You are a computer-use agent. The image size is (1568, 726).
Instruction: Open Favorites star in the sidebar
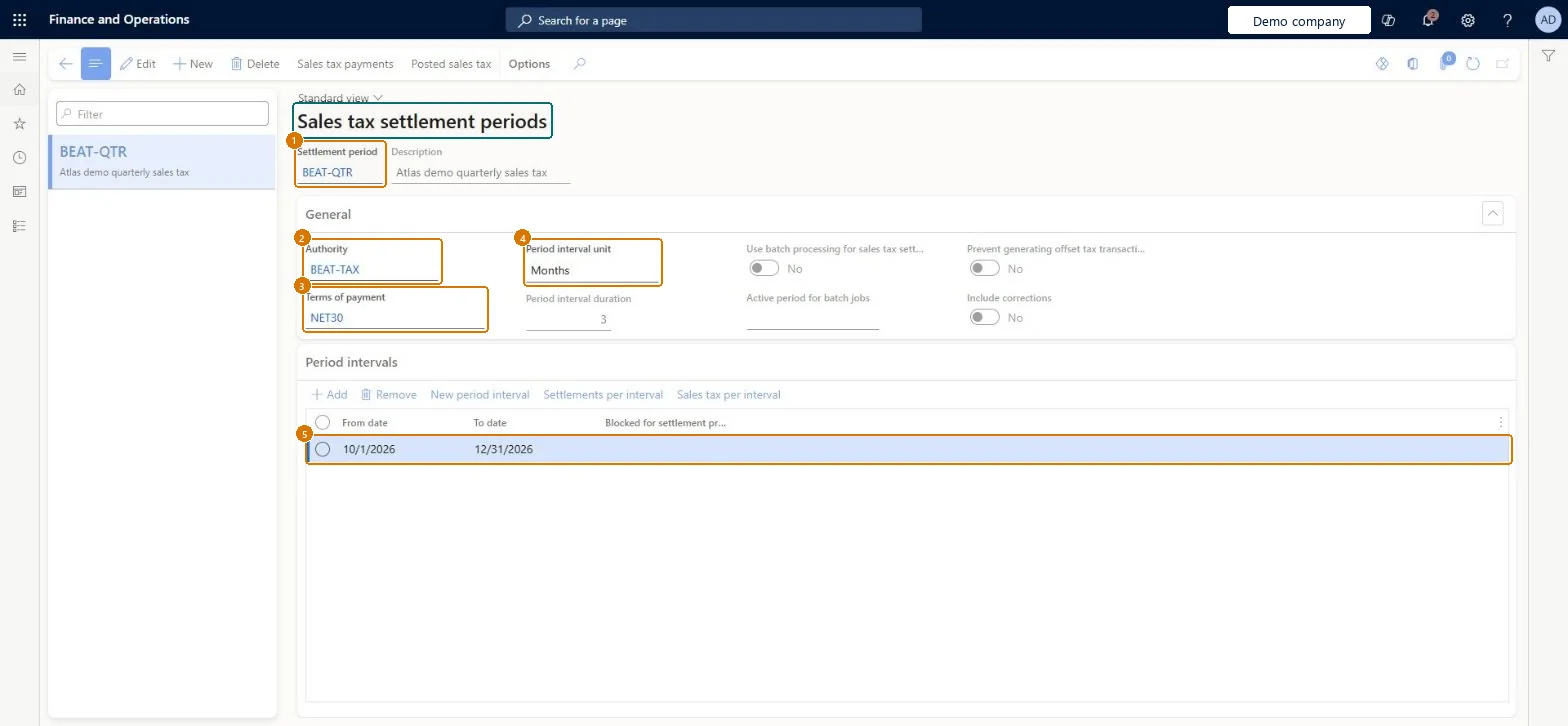[19, 124]
